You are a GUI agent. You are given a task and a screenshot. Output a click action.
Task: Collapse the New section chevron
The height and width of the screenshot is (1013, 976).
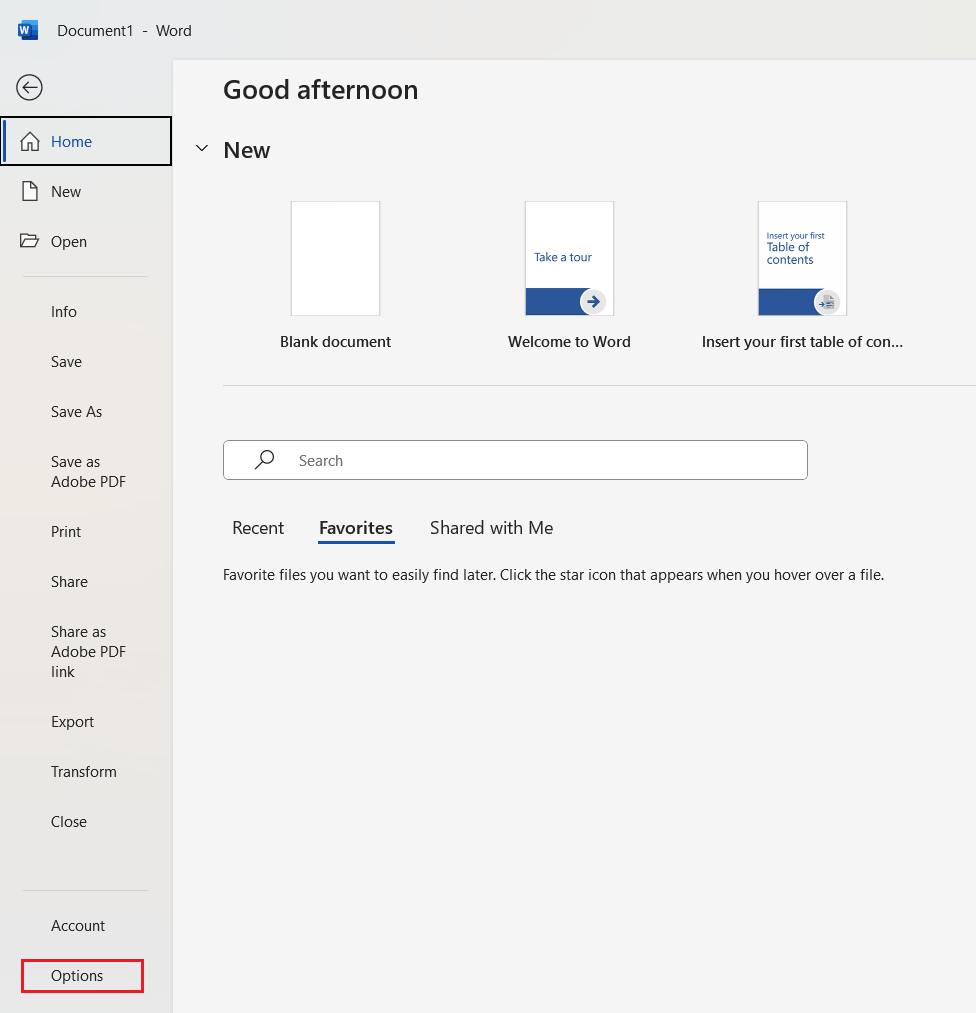pyautogui.click(x=202, y=149)
